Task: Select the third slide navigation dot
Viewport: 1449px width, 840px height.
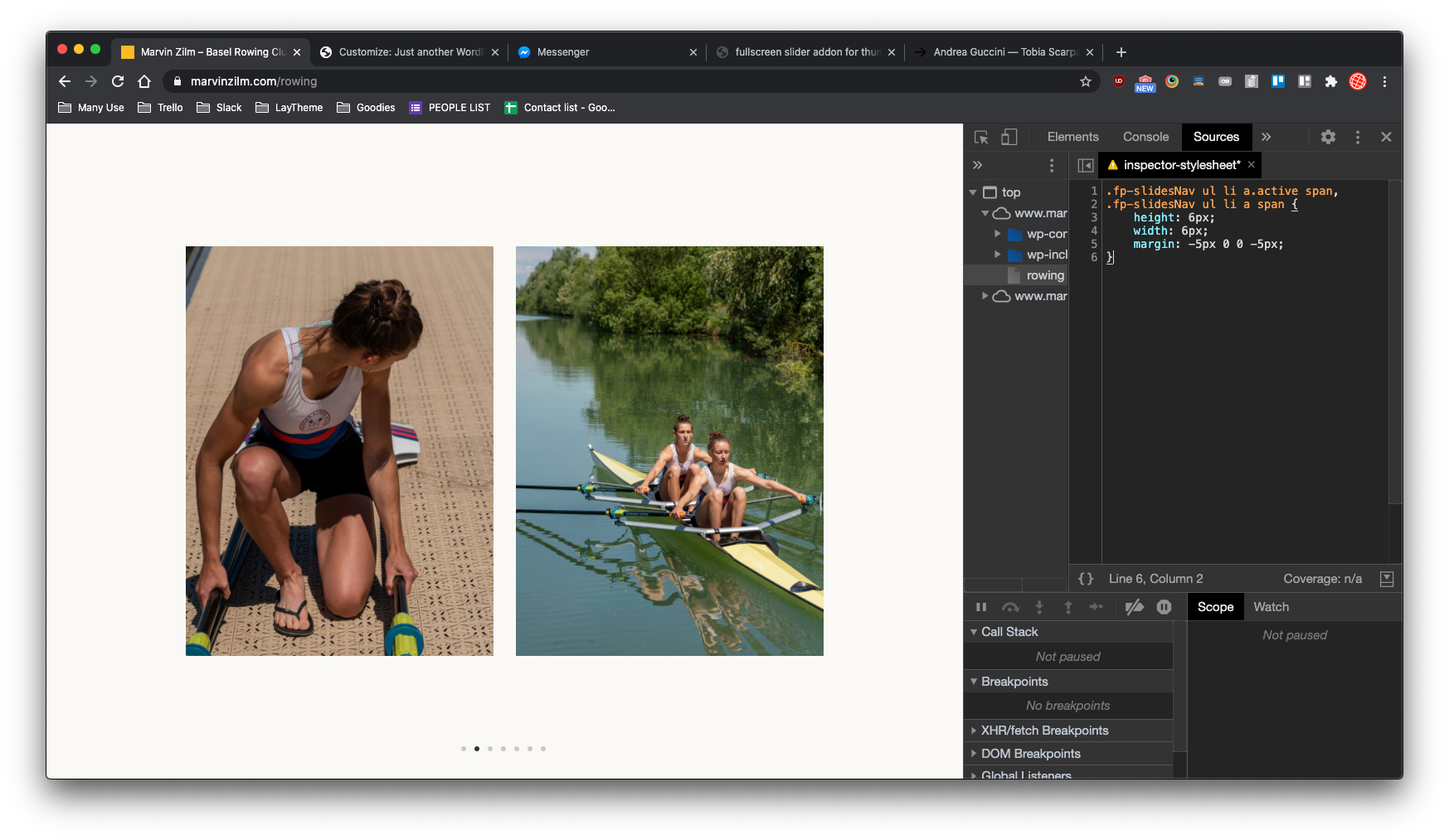Action: [x=490, y=749]
